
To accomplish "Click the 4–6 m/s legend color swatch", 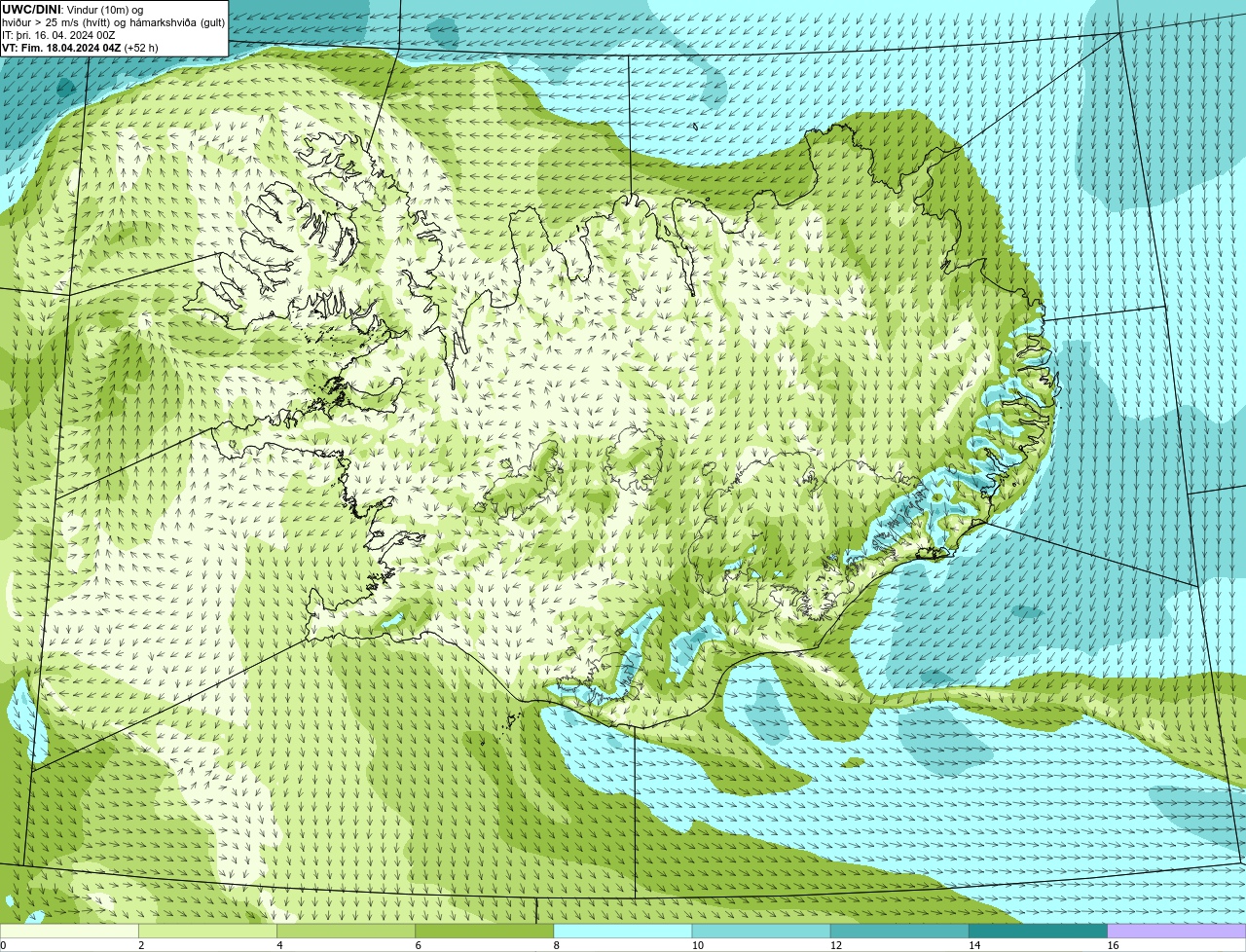I will tap(347, 931).
